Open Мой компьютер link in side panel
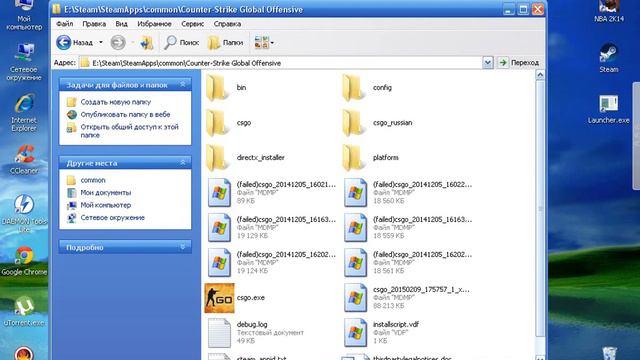 pyautogui.click(x=106, y=205)
